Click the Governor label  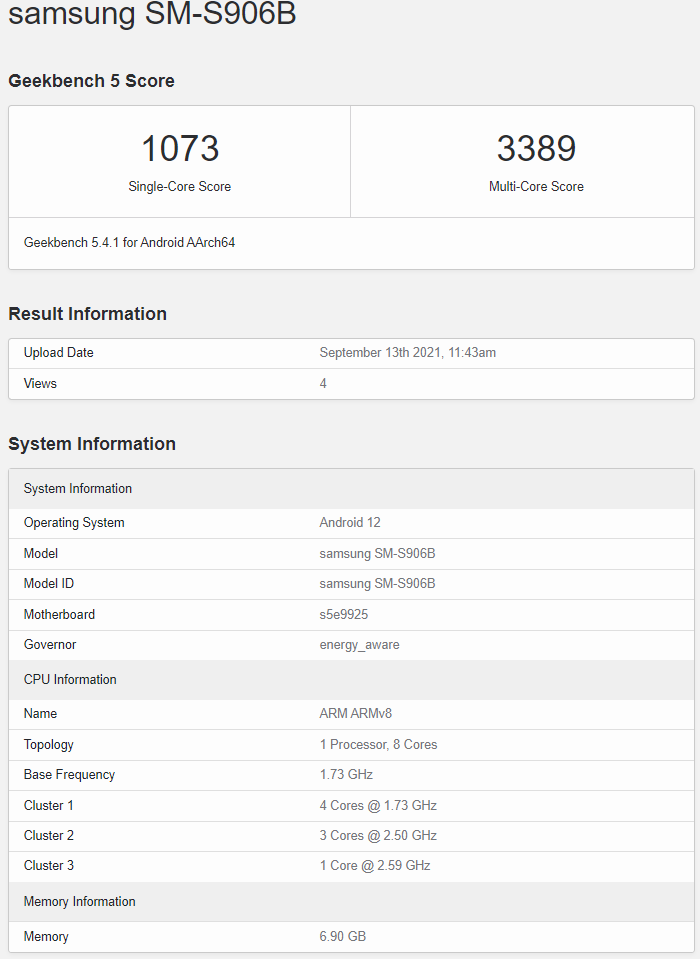point(50,645)
